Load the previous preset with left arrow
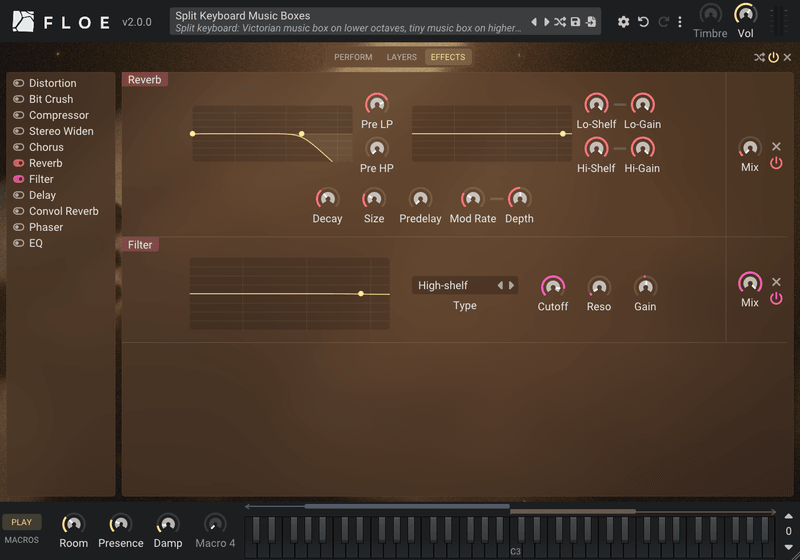This screenshot has width=800, height=560. pyautogui.click(x=534, y=22)
